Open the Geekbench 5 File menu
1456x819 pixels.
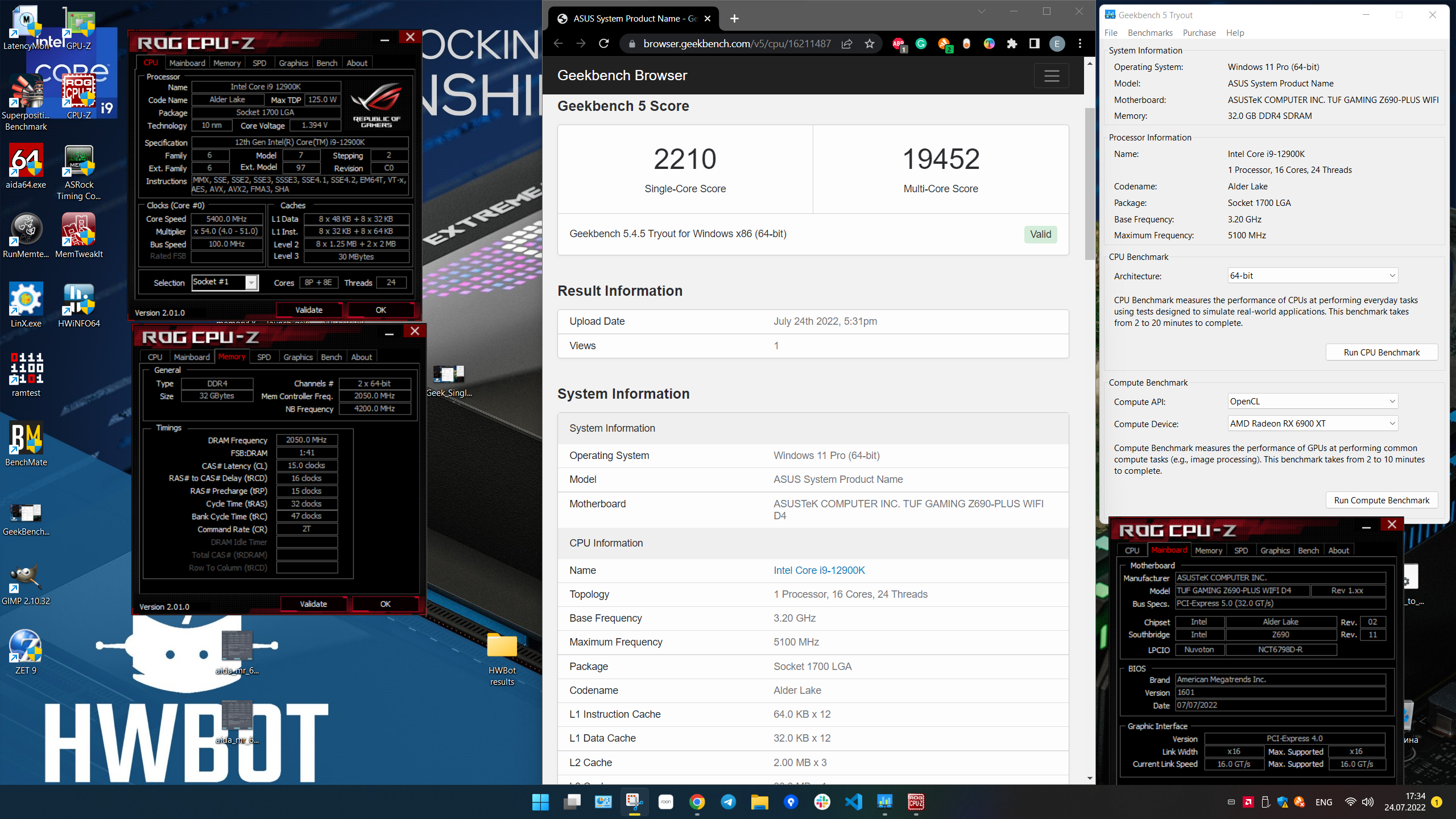(x=1111, y=33)
